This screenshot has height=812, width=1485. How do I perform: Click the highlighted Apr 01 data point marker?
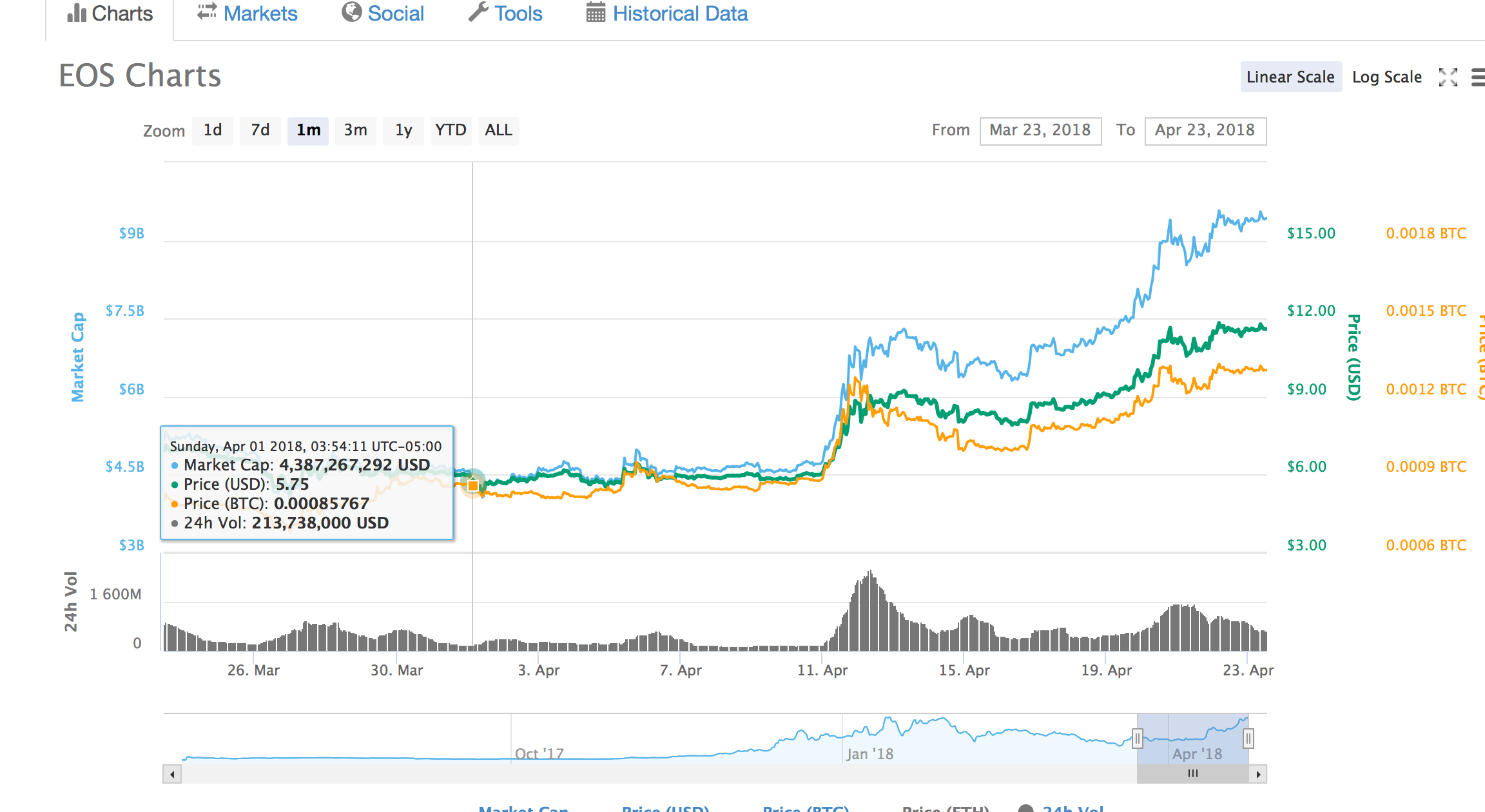tap(473, 485)
